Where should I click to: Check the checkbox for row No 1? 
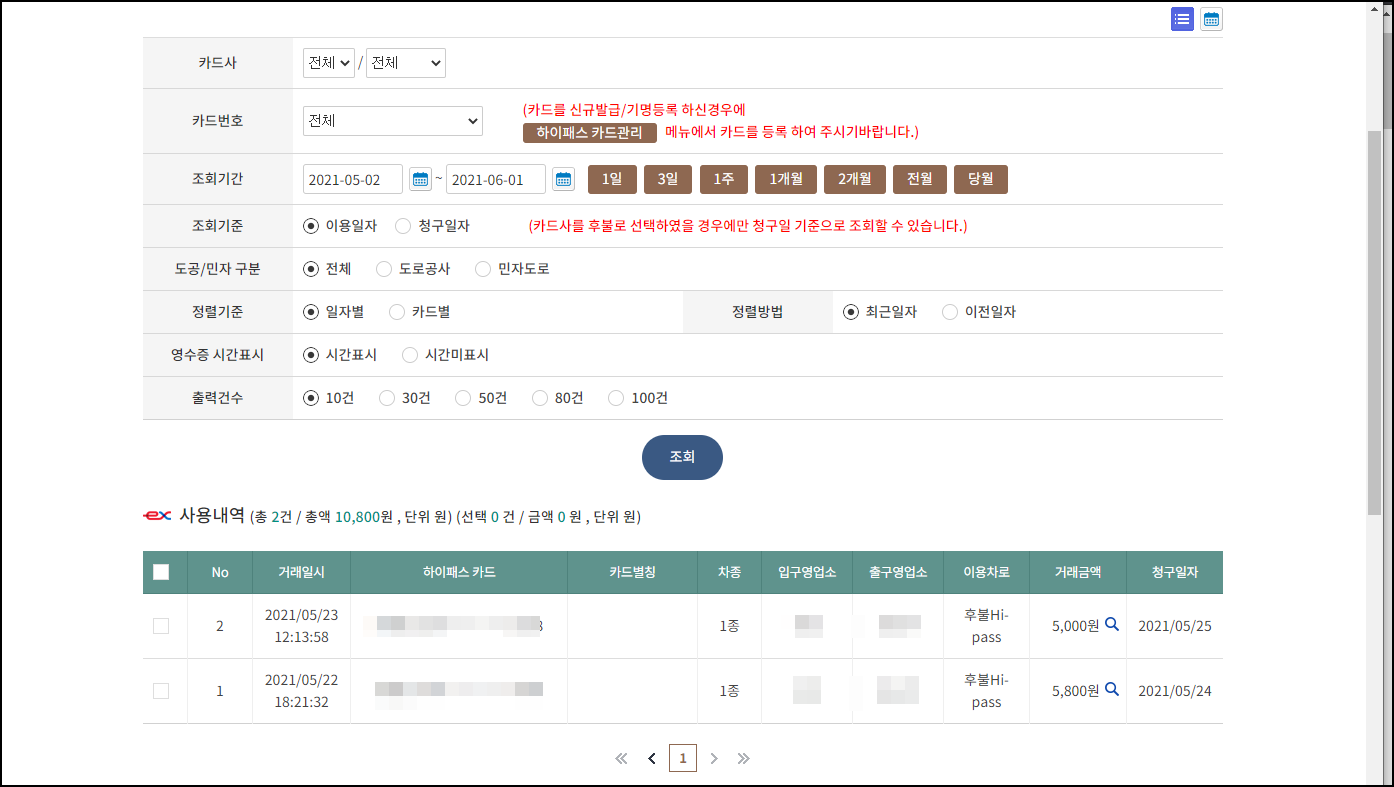[161, 691]
